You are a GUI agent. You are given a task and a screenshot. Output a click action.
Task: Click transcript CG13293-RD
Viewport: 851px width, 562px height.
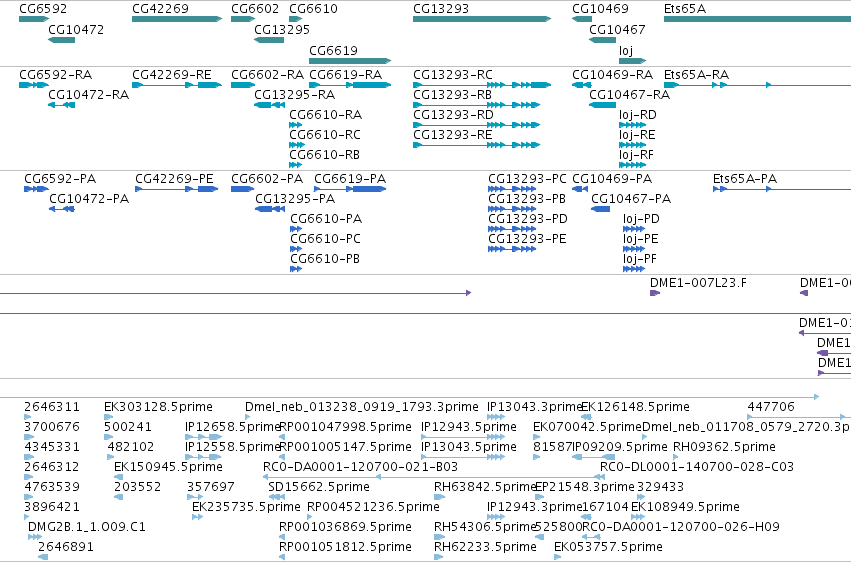tap(453, 114)
